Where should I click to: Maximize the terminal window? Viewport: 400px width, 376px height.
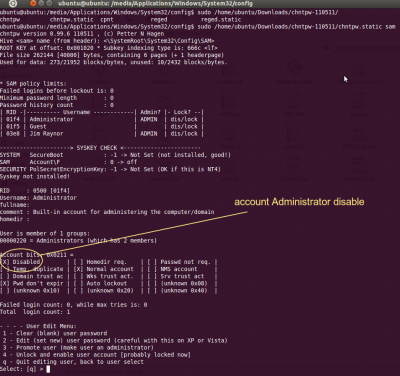click(49, 3)
